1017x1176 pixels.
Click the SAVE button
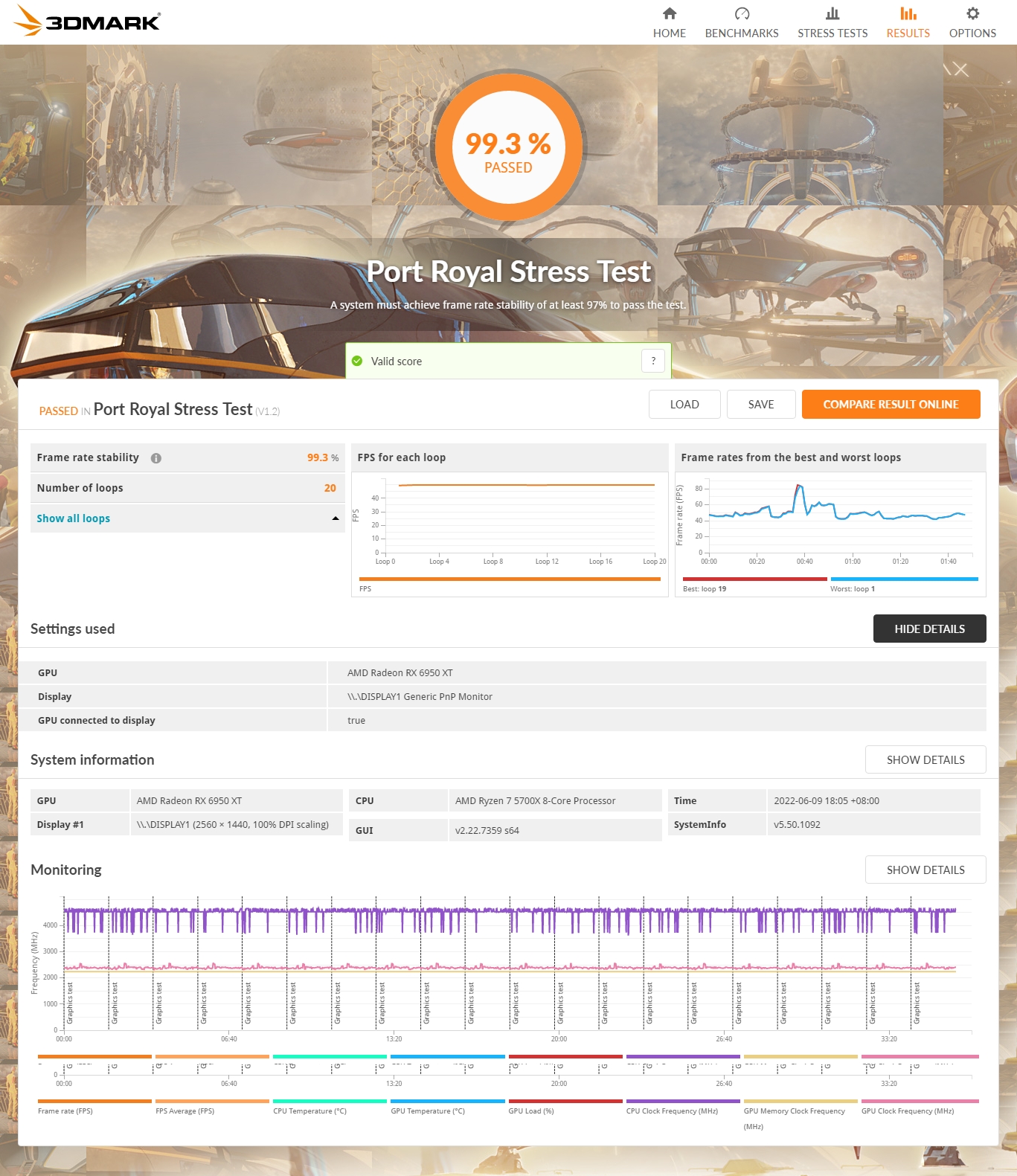tap(761, 405)
